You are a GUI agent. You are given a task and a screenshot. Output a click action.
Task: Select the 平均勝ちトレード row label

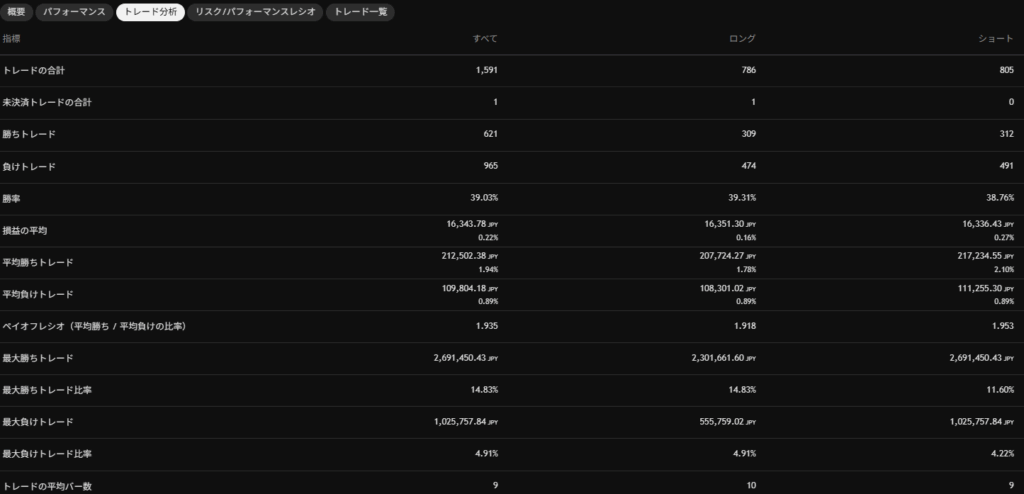(38, 263)
